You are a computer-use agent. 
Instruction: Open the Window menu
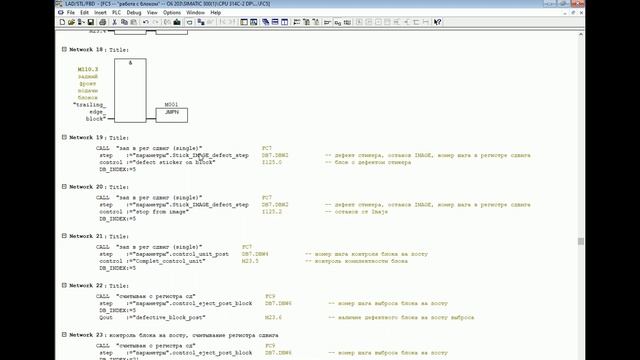(x=196, y=13)
